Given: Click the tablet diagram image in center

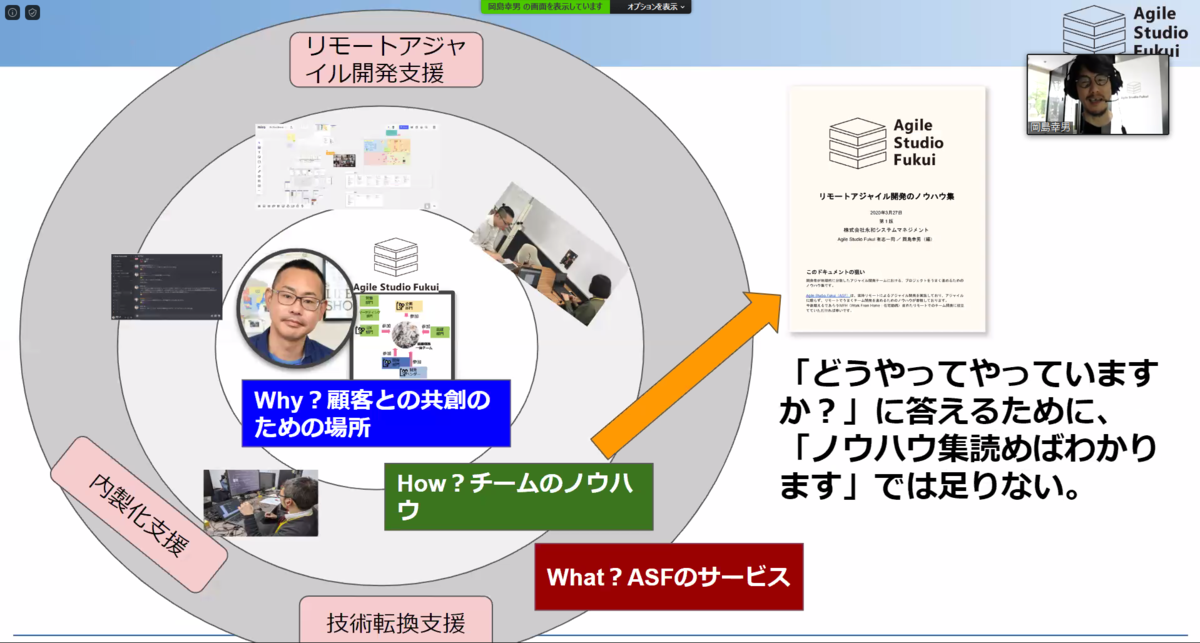Looking at the screenshot, I should click(x=402, y=335).
